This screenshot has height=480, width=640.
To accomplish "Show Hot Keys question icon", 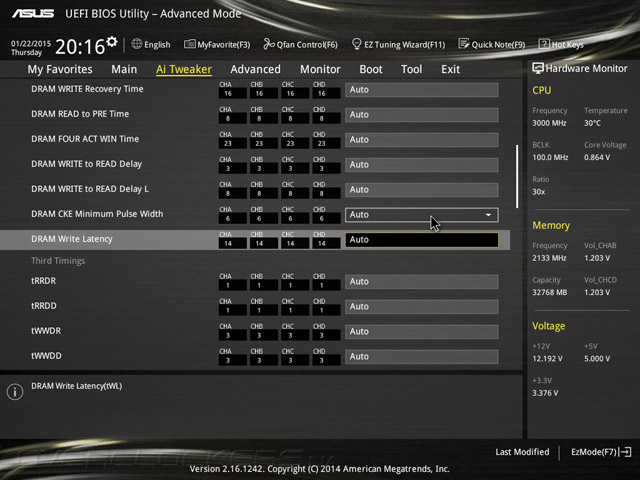I will coord(544,44).
